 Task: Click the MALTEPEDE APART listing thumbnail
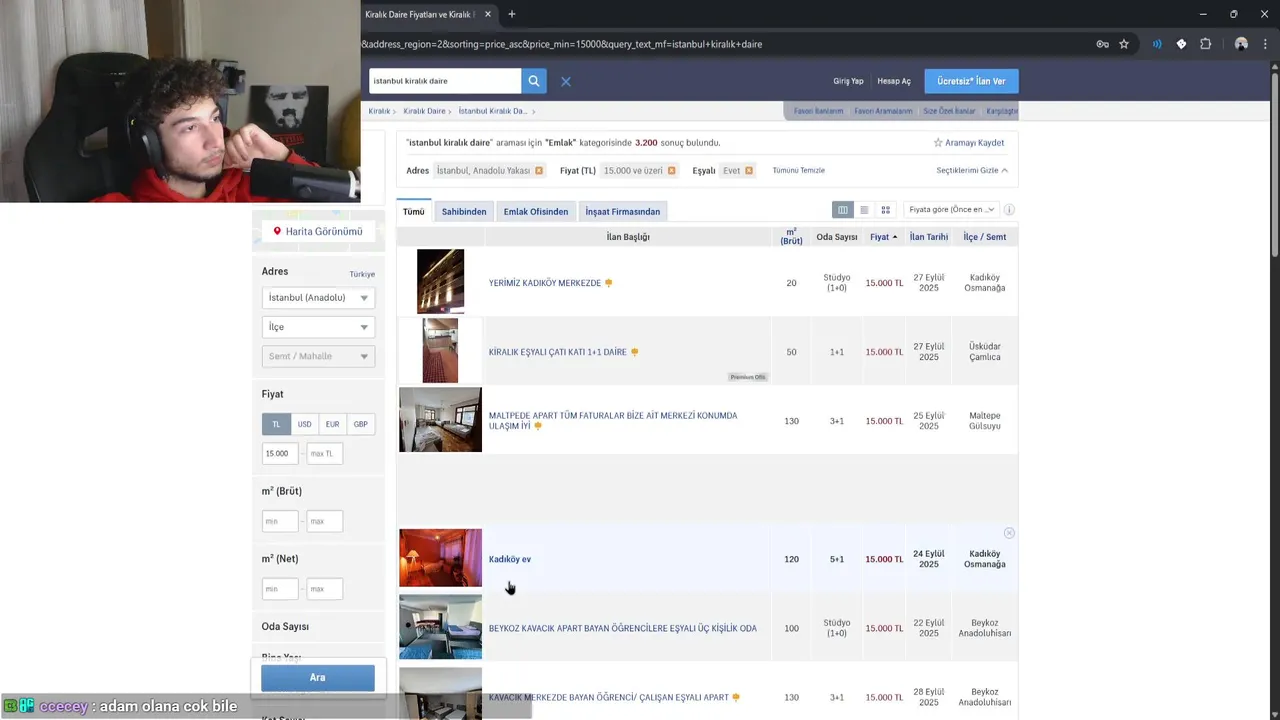click(x=440, y=420)
